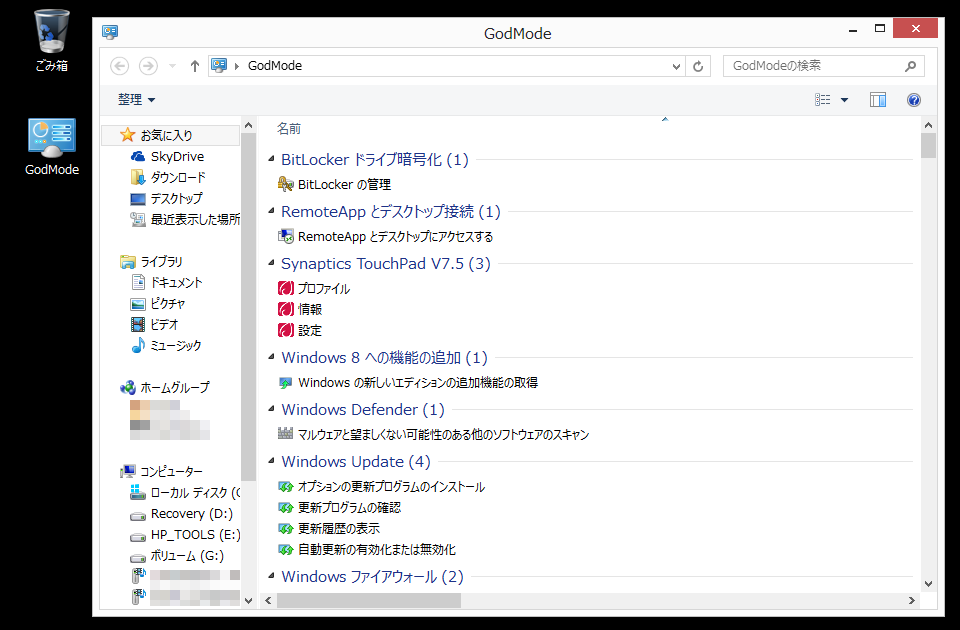The width and height of the screenshot is (960, 630).
Task: Click the Windows の新しいエディション item icon
Action: pos(285,383)
